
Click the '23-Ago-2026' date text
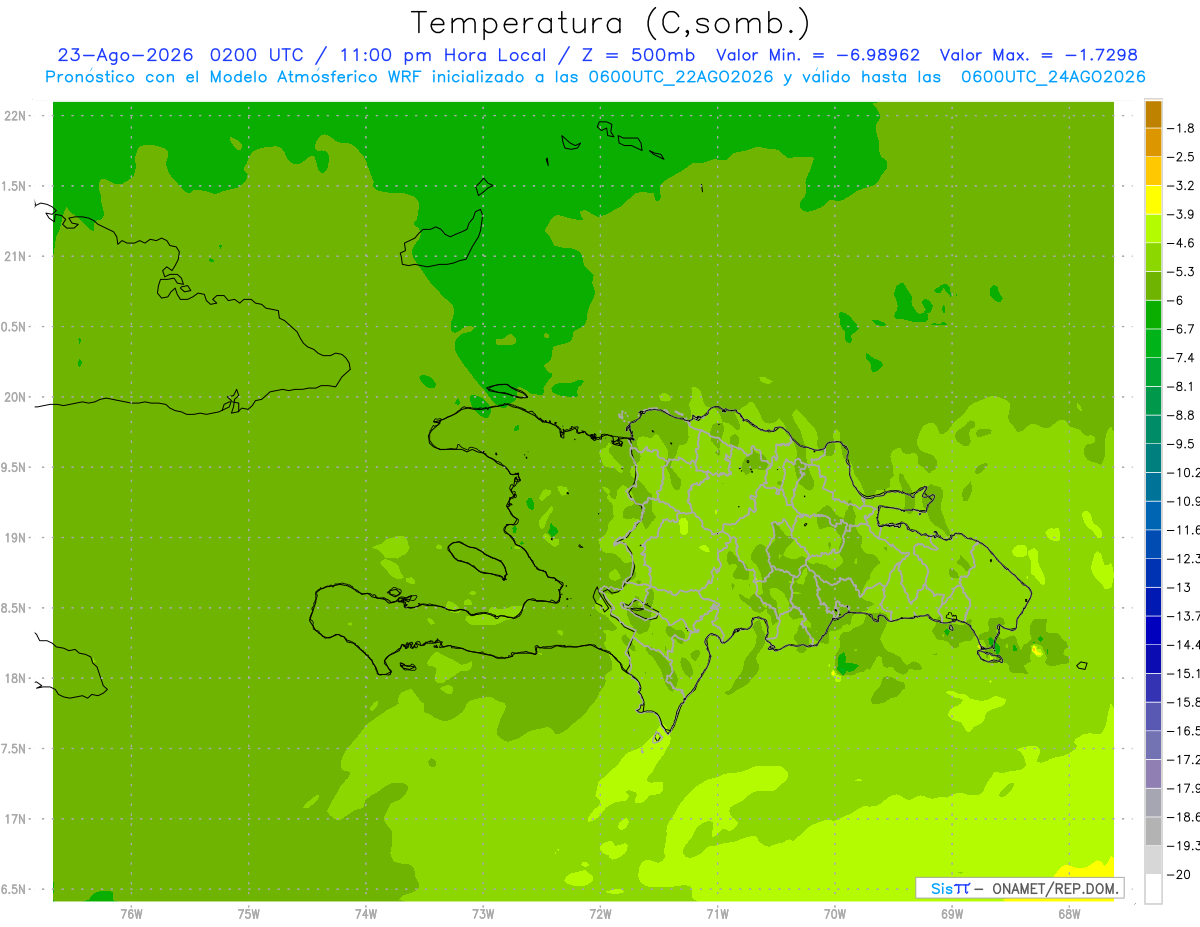pyautogui.click(x=125, y=55)
